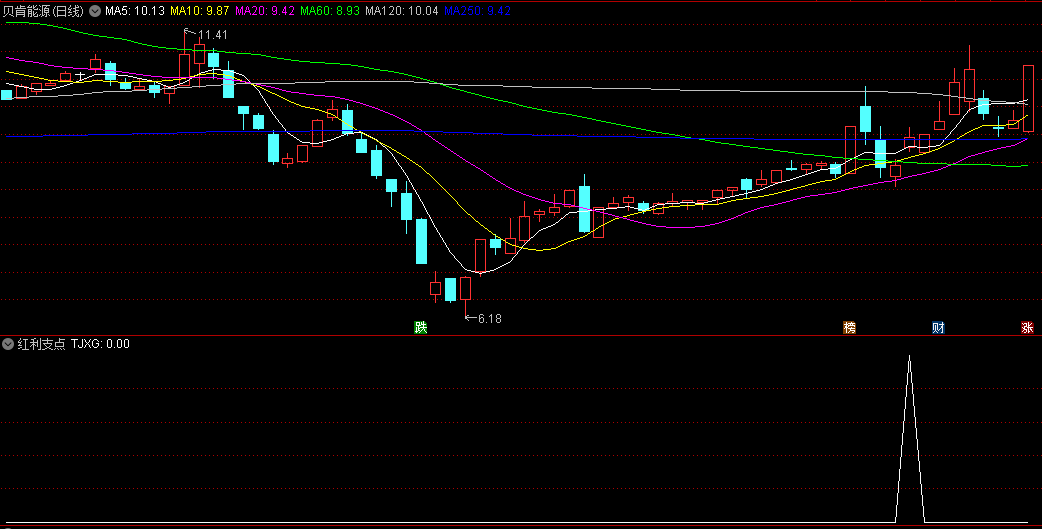This screenshot has width=1042, height=529.
Task: Click the green 跌 event marker
Action: pos(420,327)
